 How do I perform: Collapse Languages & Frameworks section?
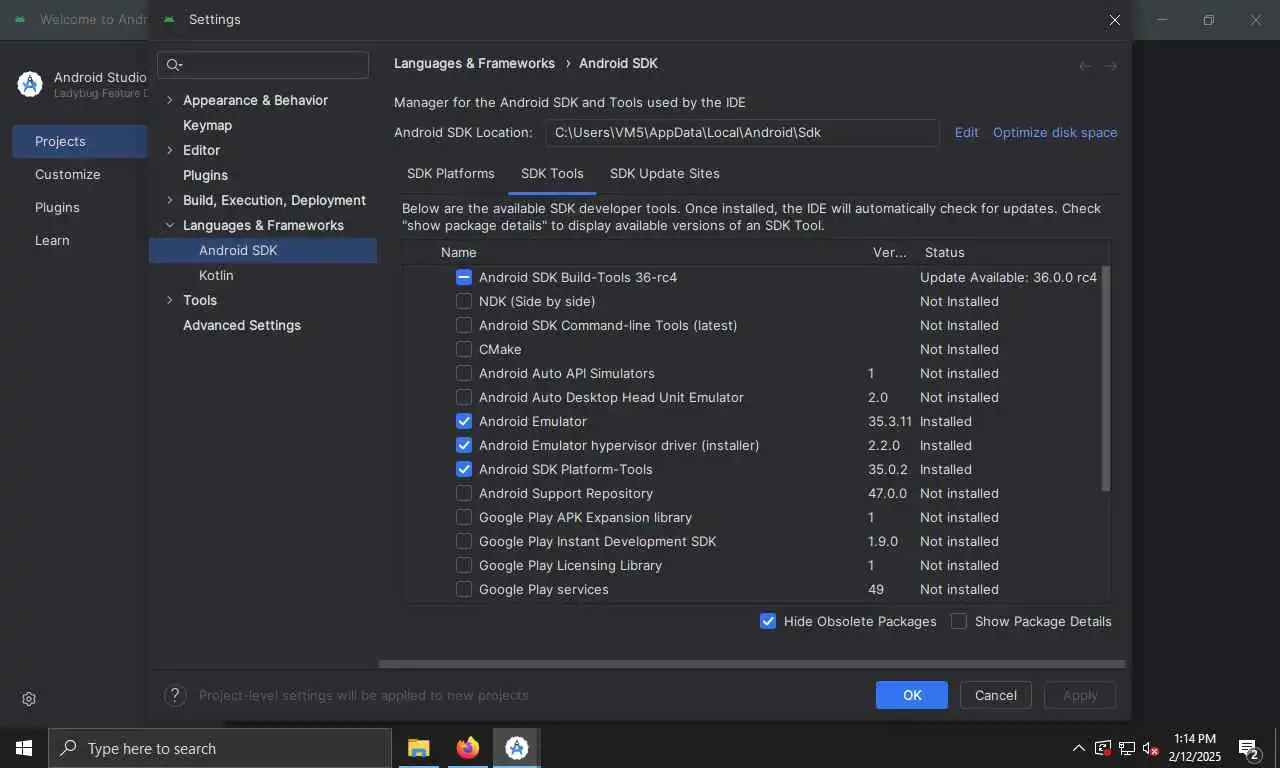pyautogui.click(x=169, y=225)
